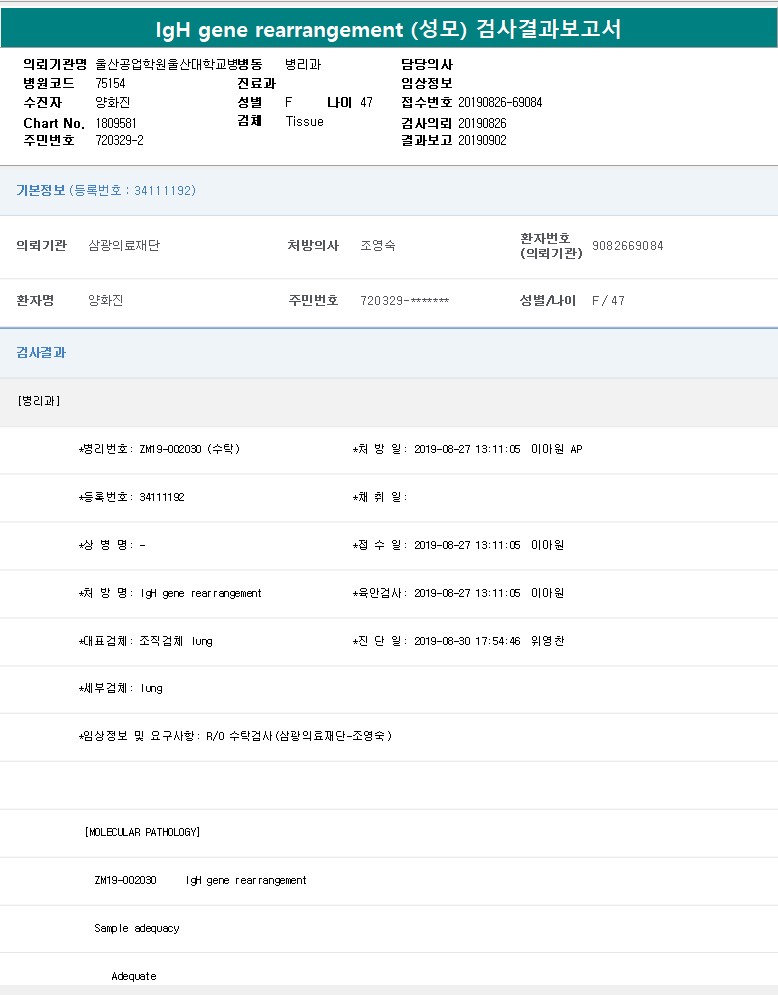Click the 기본정보 section header

click(41, 190)
